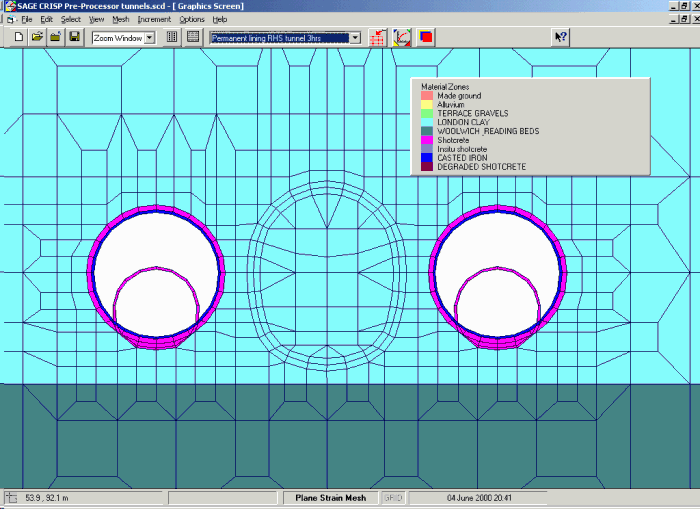The width and height of the screenshot is (700, 509).
Task: Click the Alluvium yellow swatch
Action: (427, 104)
